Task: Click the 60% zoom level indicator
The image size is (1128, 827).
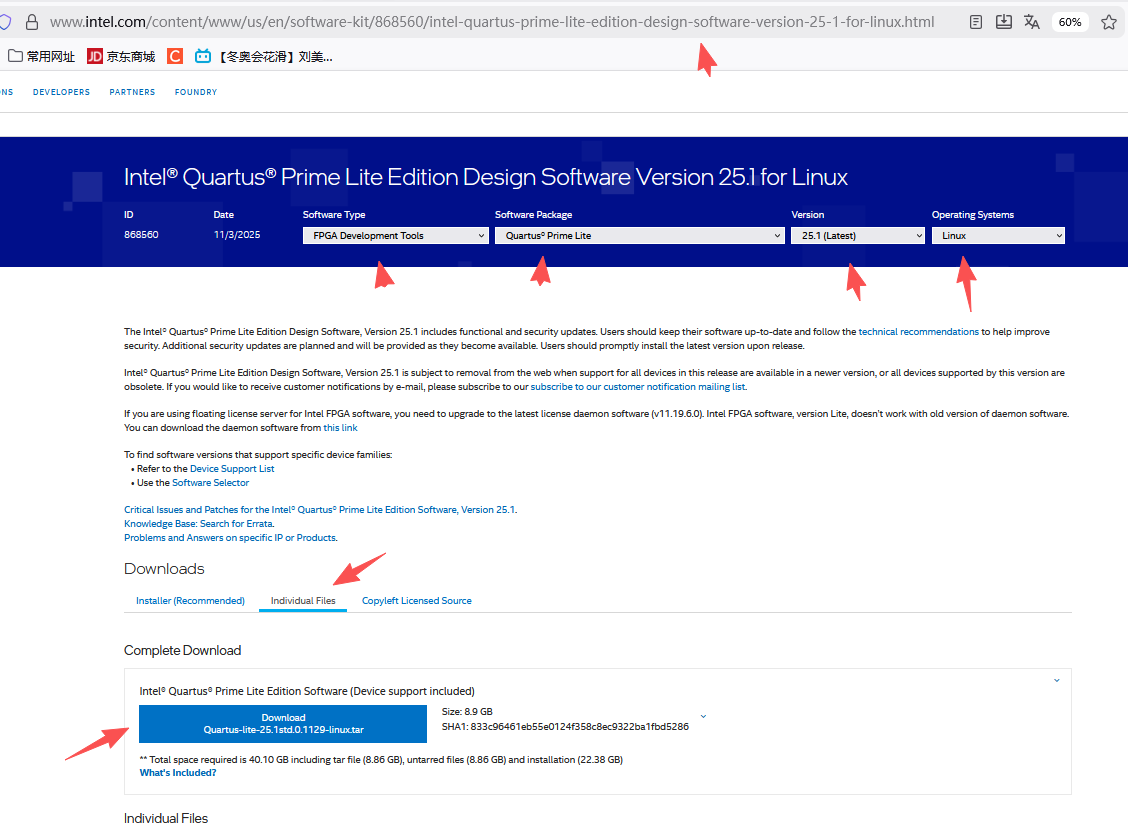Action: click(x=1070, y=22)
